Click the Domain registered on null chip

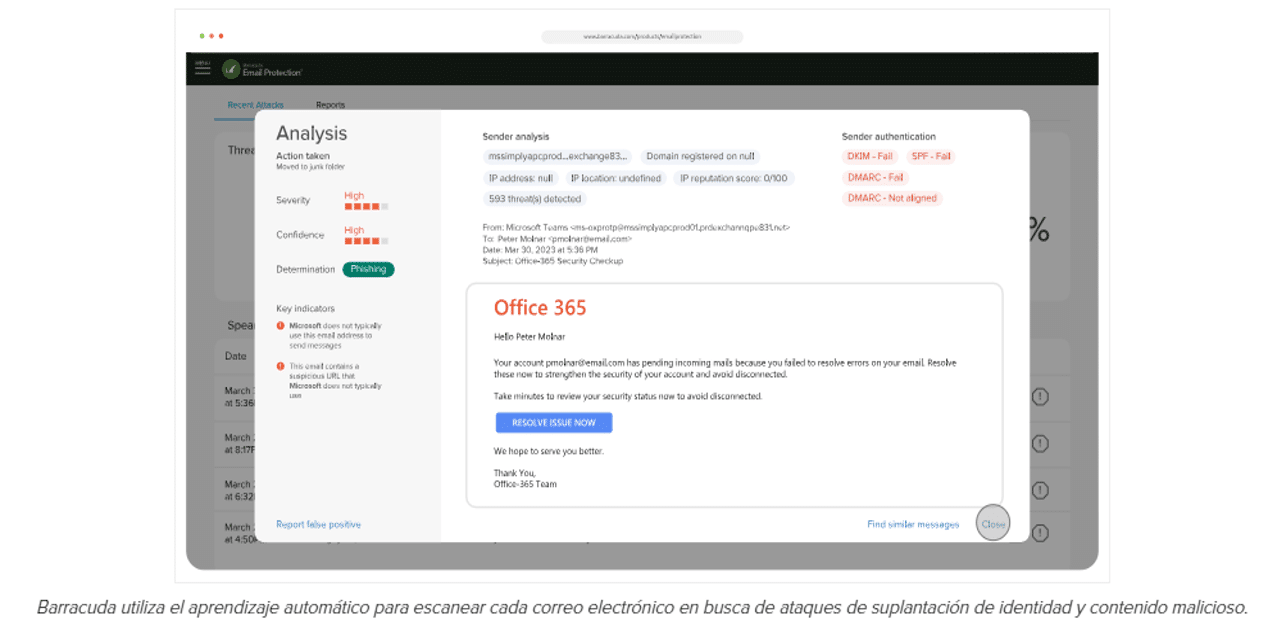click(x=700, y=156)
